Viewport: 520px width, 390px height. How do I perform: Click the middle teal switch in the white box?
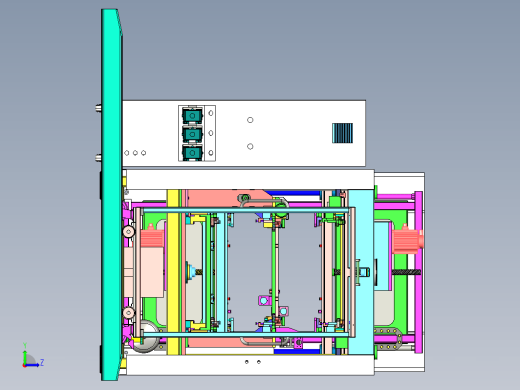click(x=192, y=134)
